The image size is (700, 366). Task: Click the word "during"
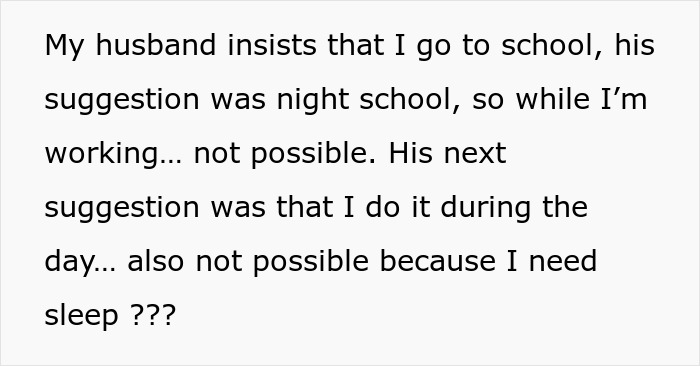(486, 209)
